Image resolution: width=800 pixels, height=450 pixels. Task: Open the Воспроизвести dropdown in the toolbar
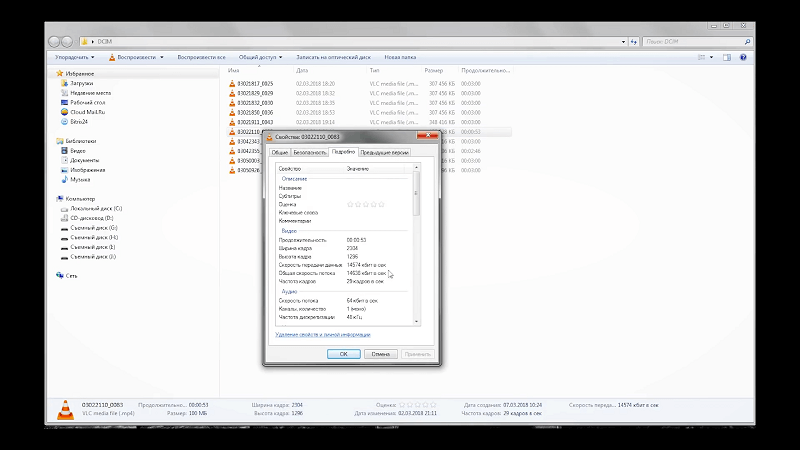click(142, 57)
